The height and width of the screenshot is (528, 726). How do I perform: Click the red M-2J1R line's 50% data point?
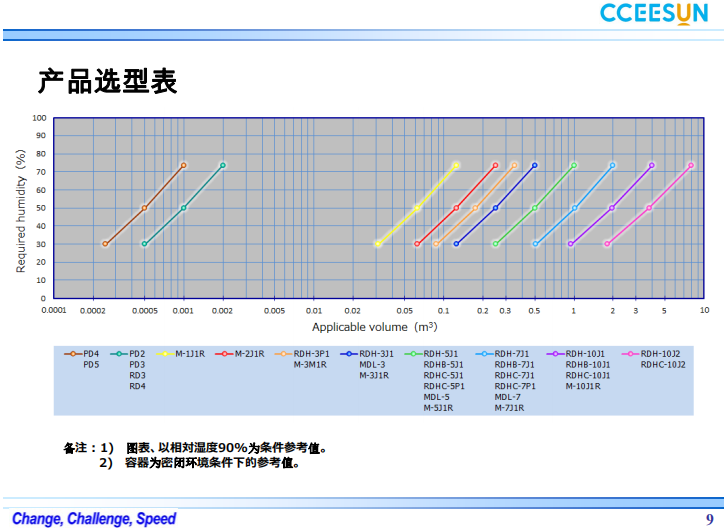(x=457, y=208)
